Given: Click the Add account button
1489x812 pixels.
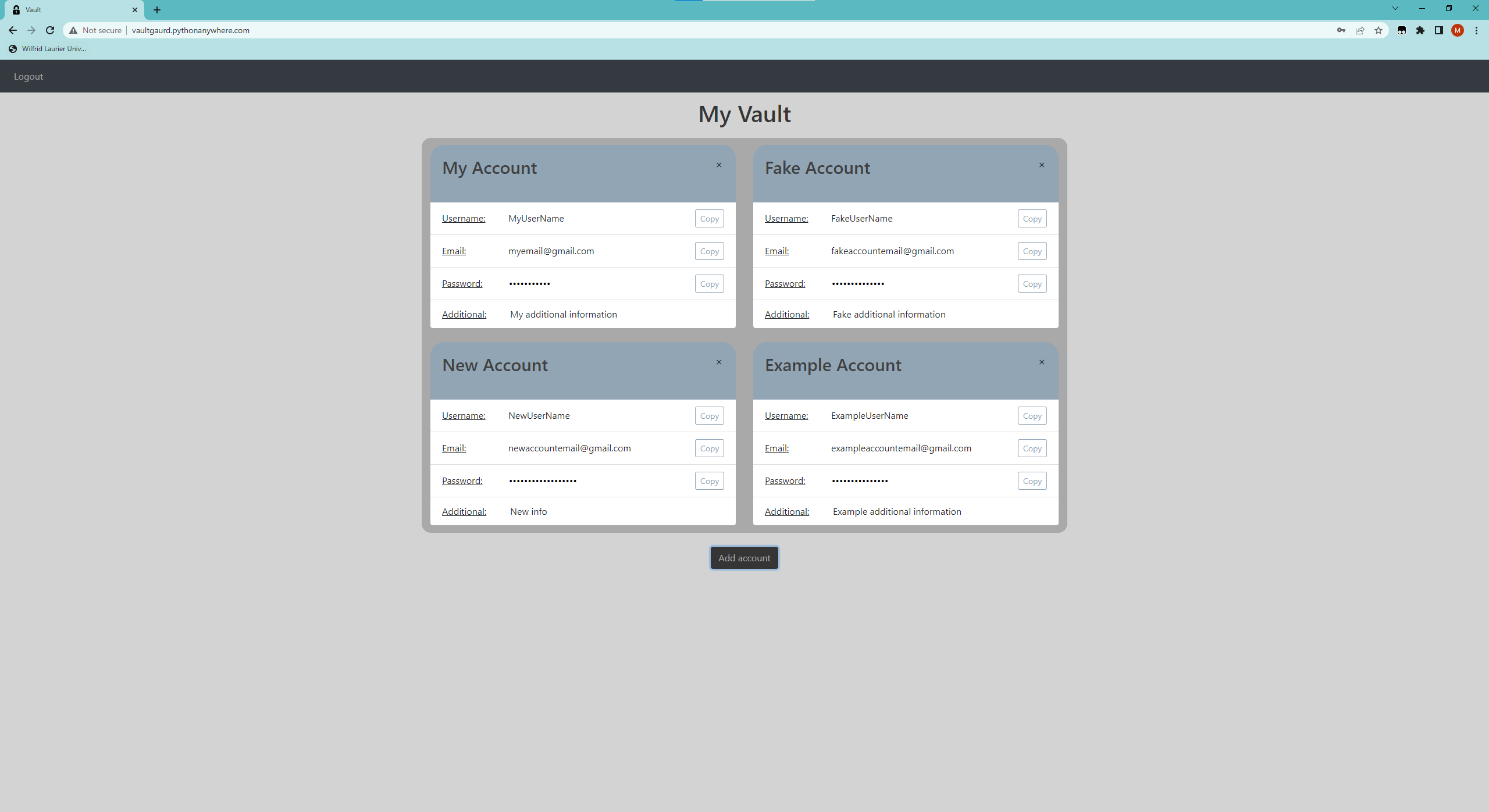Looking at the screenshot, I should pyautogui.click(x=743, y=557).
